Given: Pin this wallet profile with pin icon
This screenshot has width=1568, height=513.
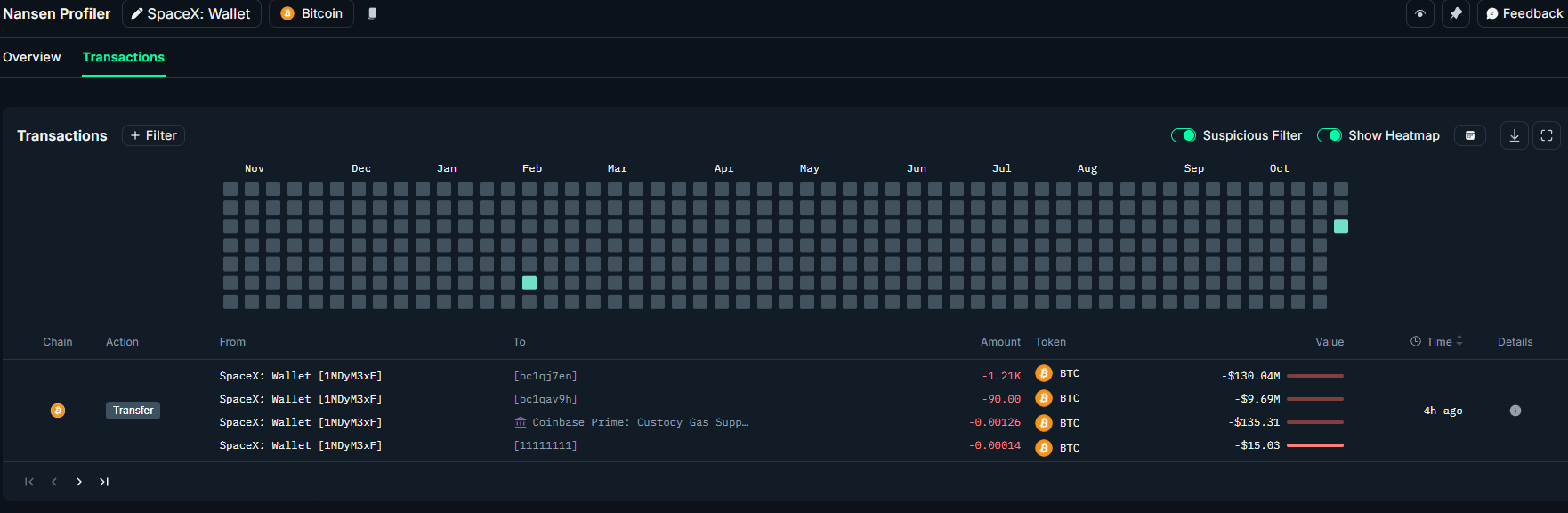Looking at the screenshot, I should pyautogui.click(x=1455, y=13).
